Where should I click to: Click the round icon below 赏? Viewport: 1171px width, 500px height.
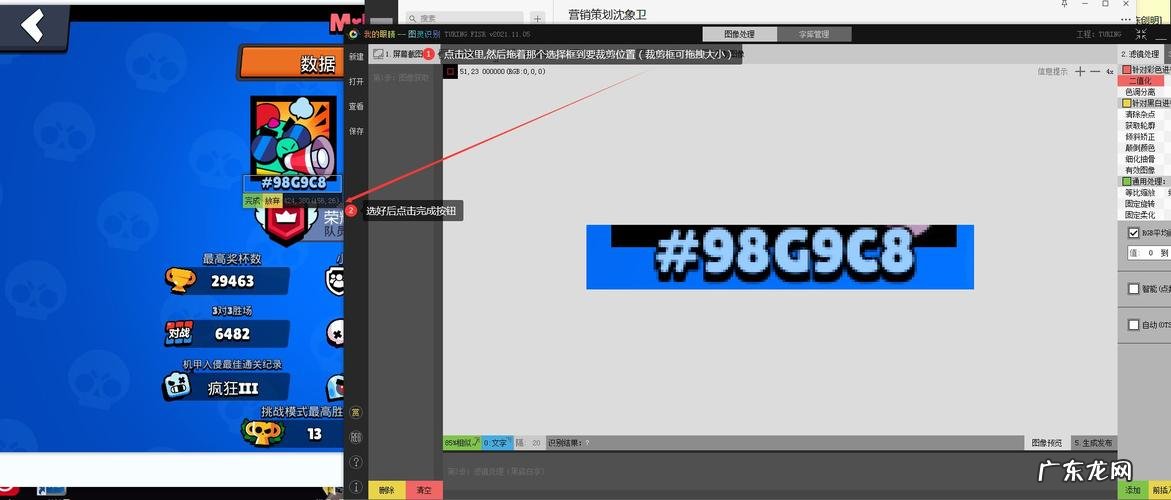356,437
